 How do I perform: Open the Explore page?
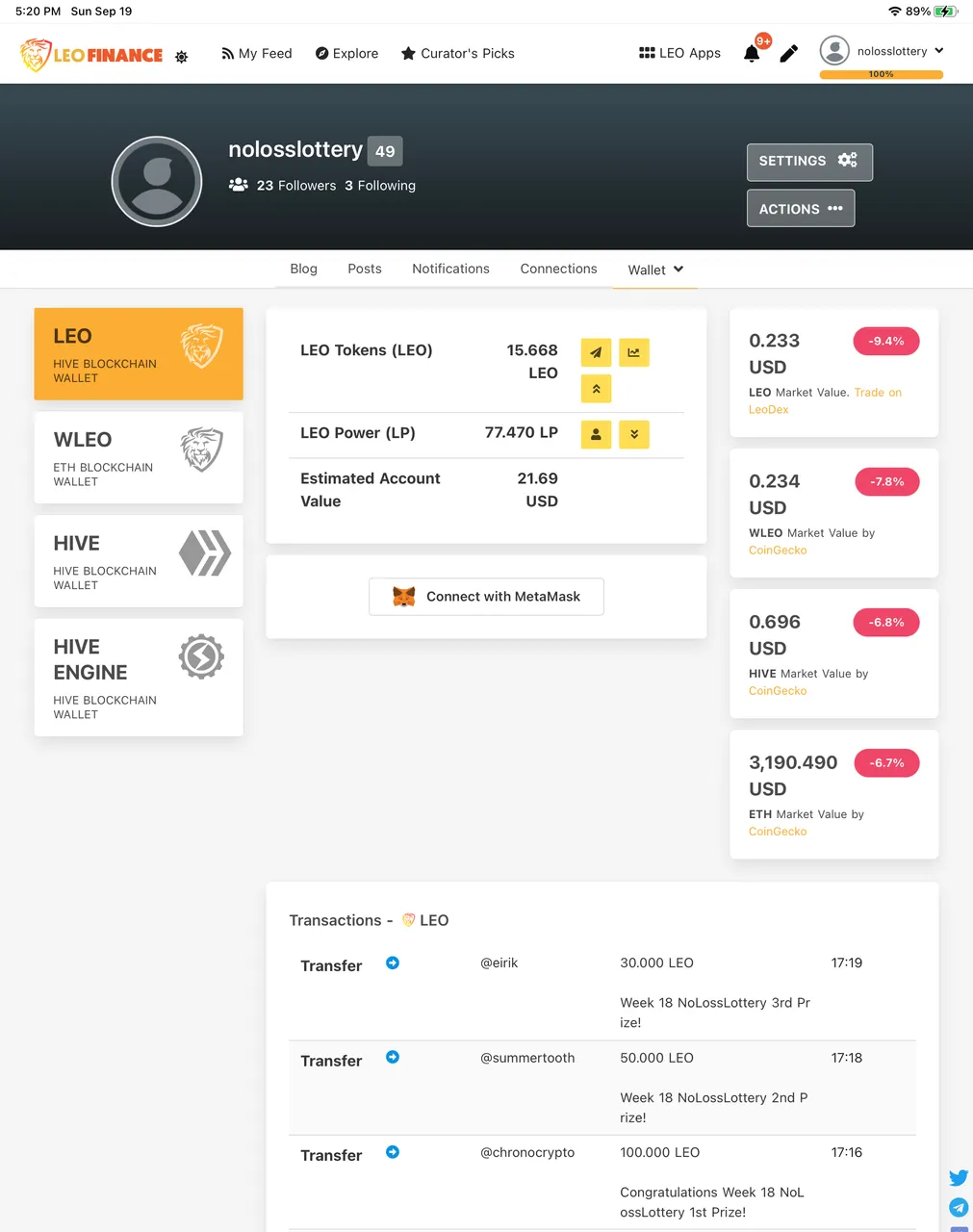pyautogui.click(x=346, y=53)
